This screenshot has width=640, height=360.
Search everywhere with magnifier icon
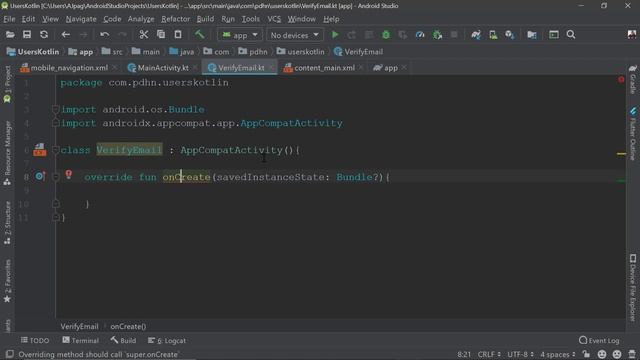571,35
